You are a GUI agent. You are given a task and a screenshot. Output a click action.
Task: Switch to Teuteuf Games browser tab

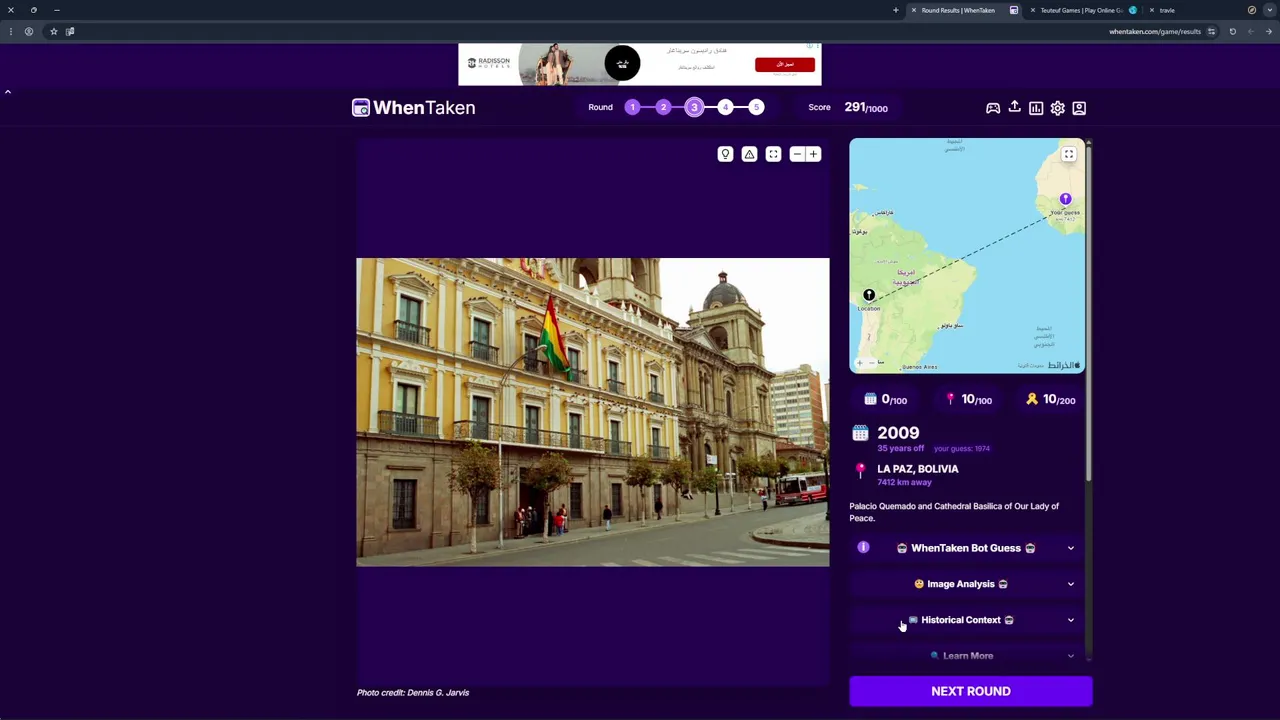click(1082, 10)
